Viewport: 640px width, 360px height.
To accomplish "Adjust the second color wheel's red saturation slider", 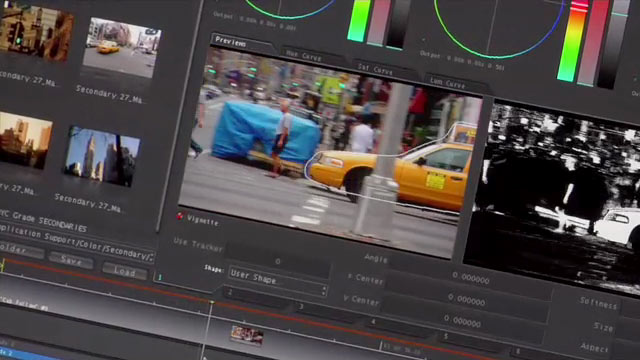I will [593, 43].
